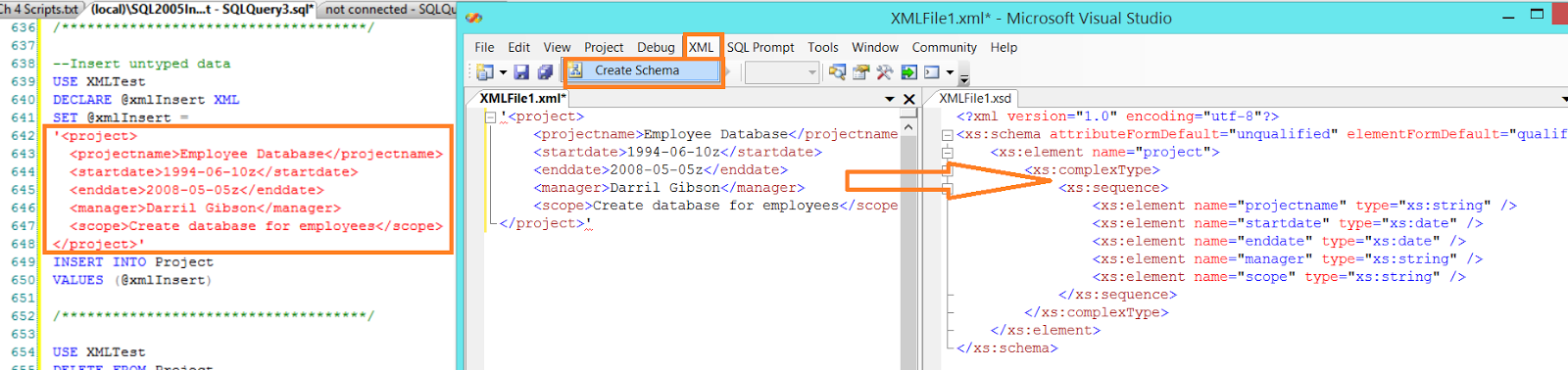The width and height of the screenshot is (1568, 370).
Task: Click the green arrow toolbar icon
Action: (x=908, y=72)
